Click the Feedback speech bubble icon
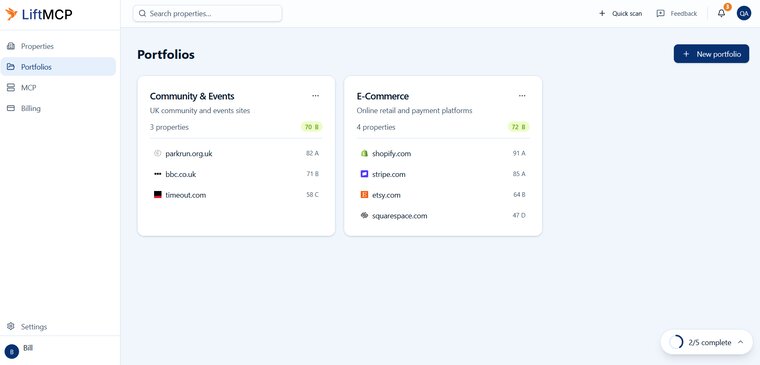 point(661,14)
